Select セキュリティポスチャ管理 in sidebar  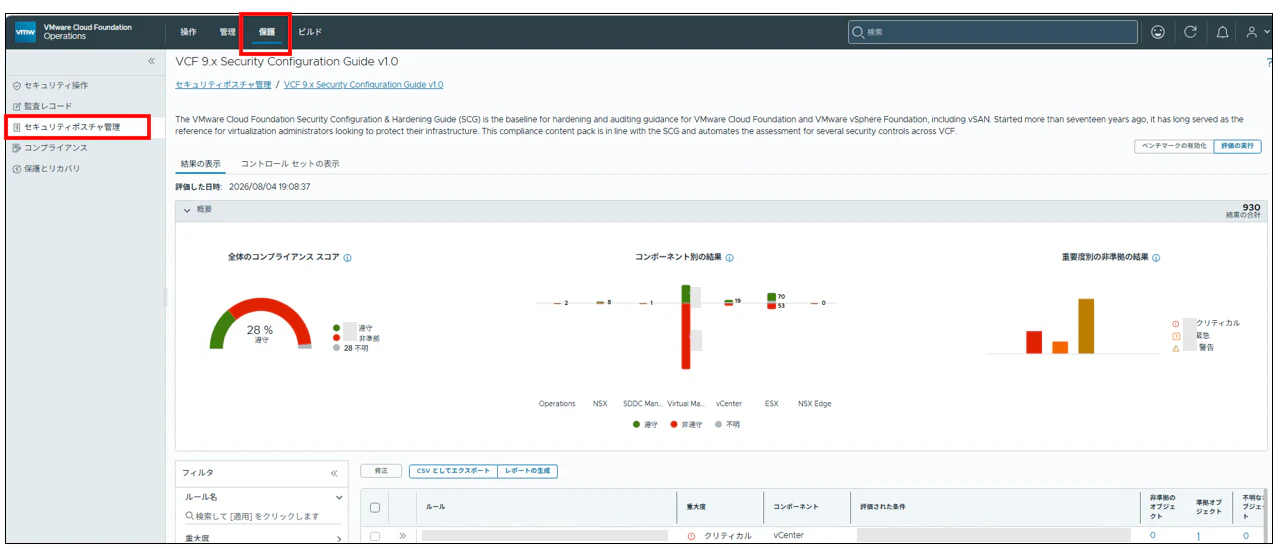point(77,127)
